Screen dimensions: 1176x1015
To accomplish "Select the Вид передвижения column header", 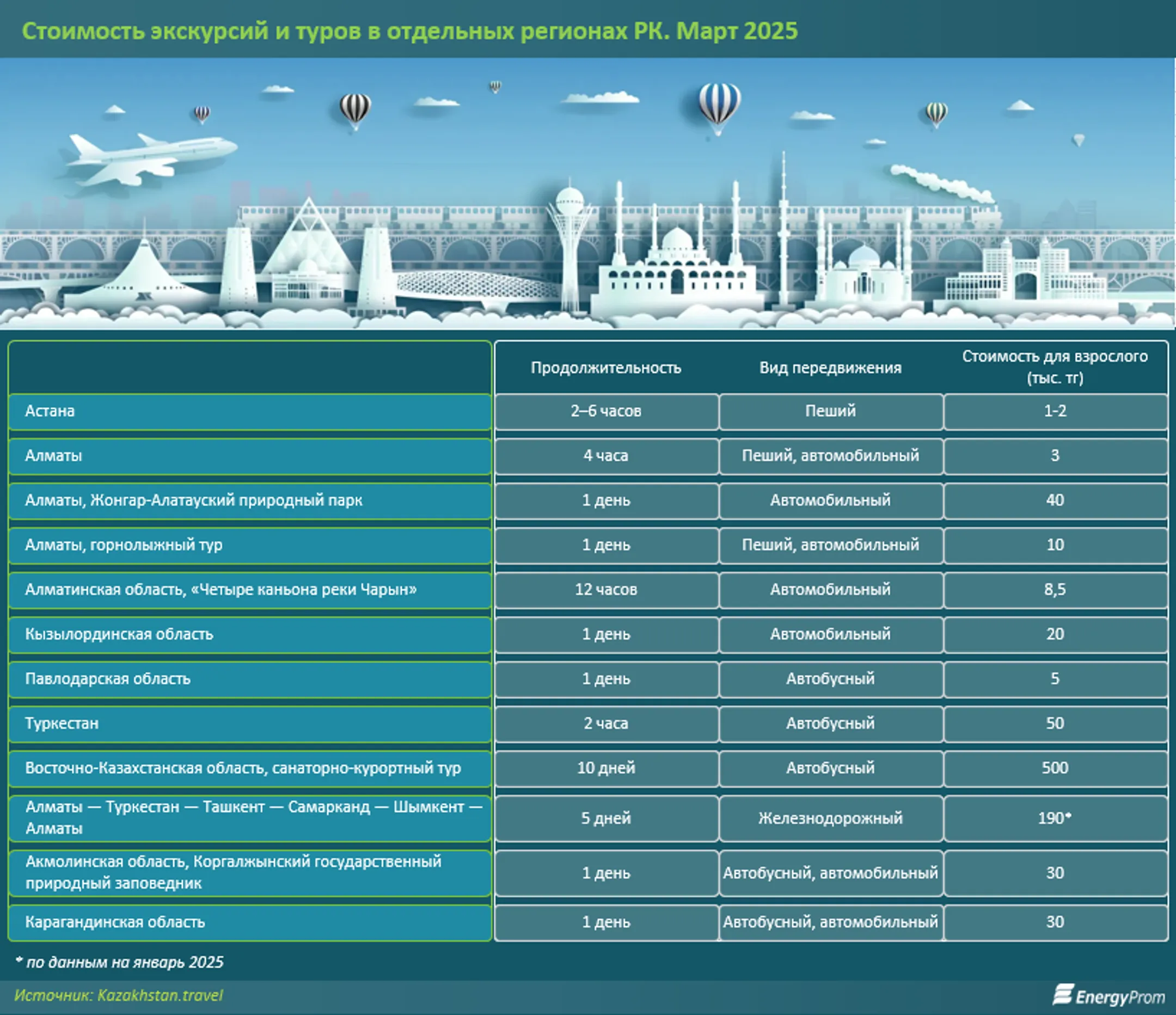I will [x=830, y=368].
